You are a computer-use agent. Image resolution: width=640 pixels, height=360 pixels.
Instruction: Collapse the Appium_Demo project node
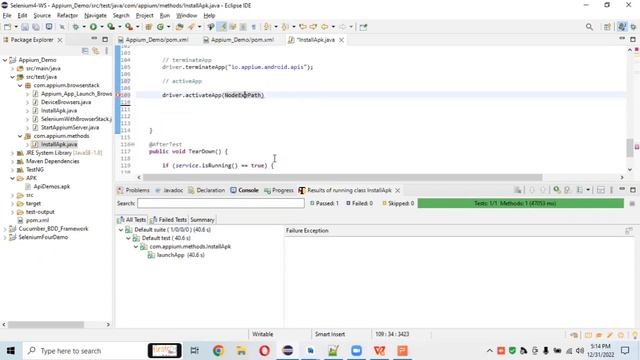click(5, 60)
